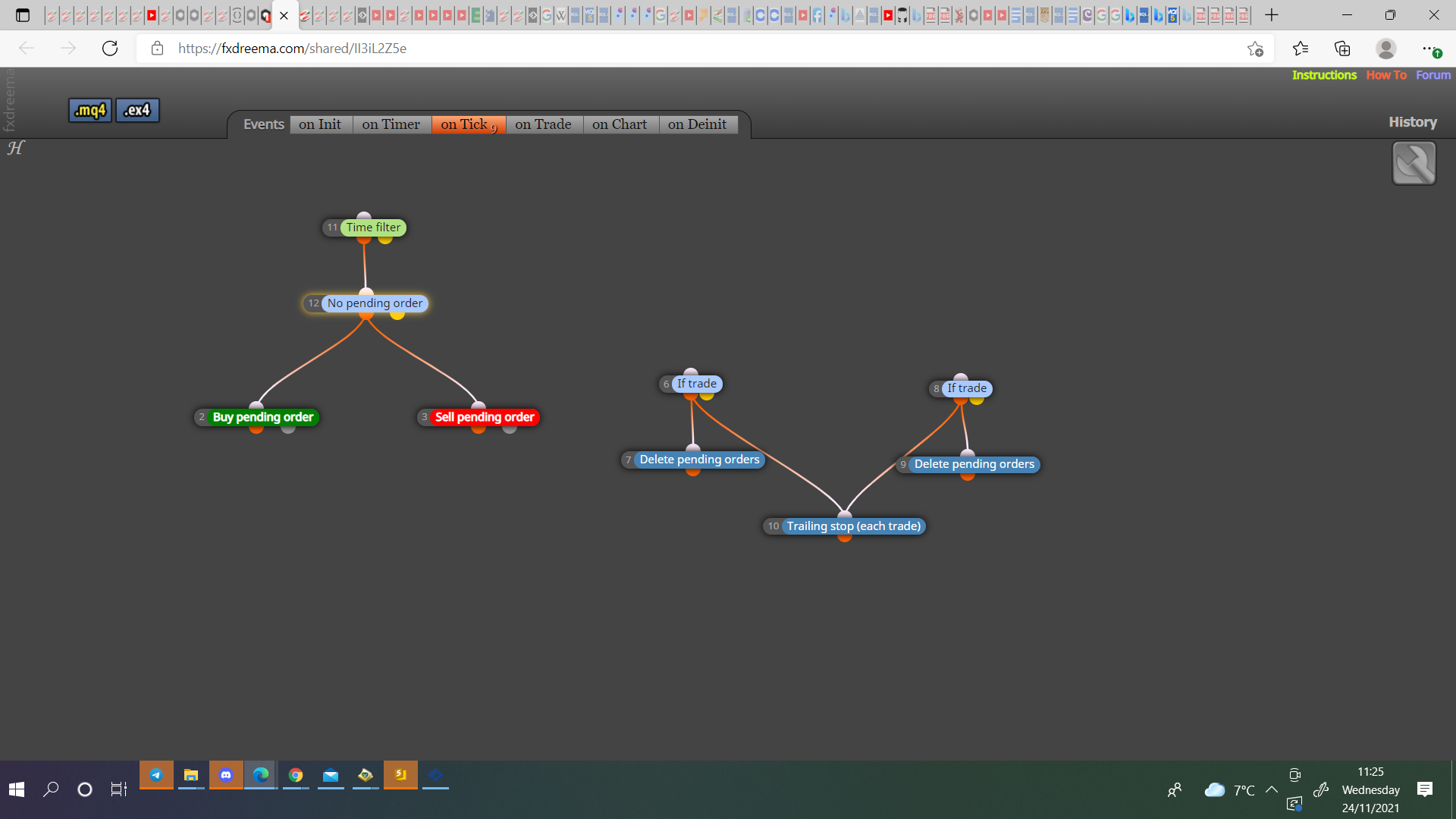
Task: Open the on Deinit event tab
Action: 697,124
